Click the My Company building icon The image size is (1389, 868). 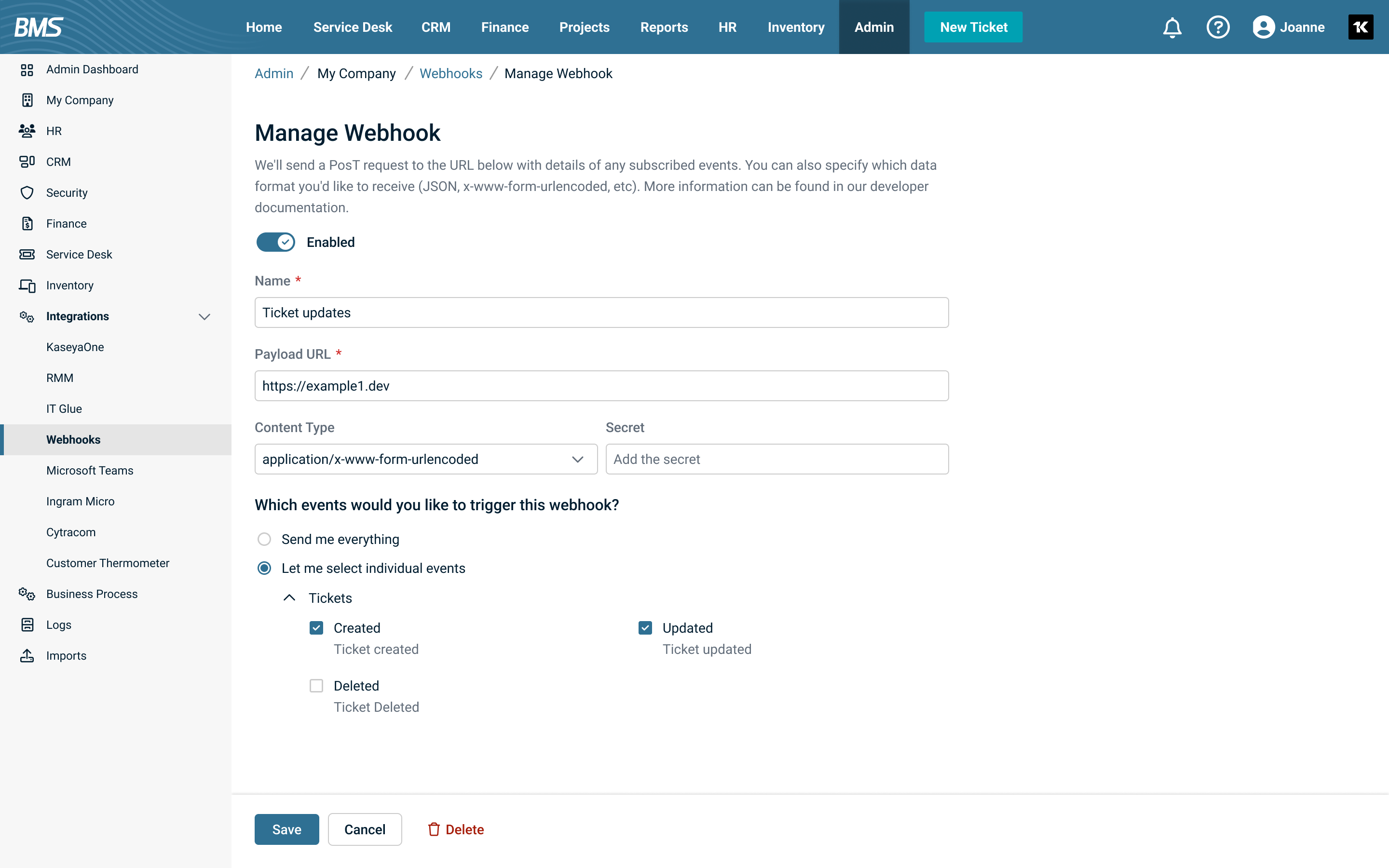click(27, 100)
